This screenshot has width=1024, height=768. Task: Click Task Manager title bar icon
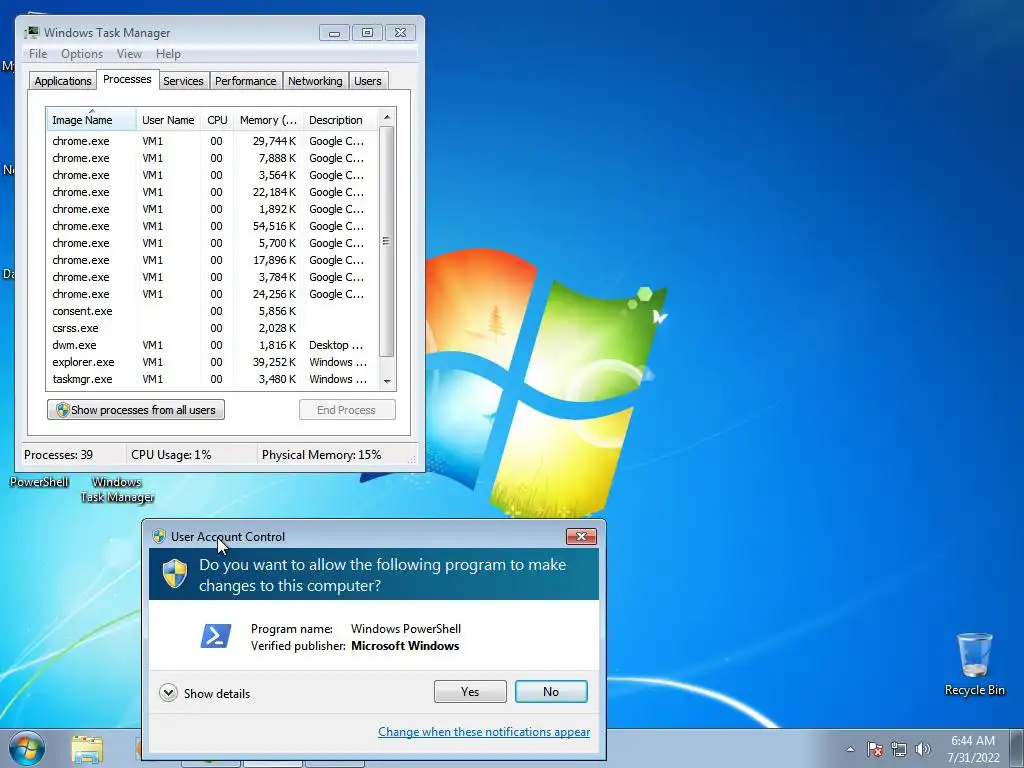tap(31, 32)
